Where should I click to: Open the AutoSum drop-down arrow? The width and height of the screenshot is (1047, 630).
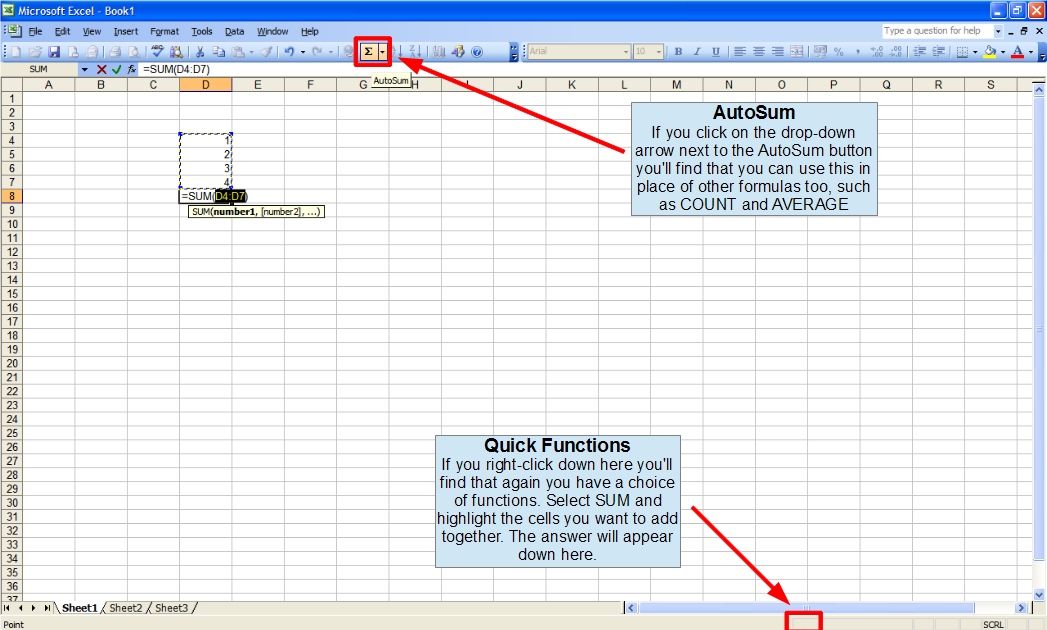click(x=382, y=51)
